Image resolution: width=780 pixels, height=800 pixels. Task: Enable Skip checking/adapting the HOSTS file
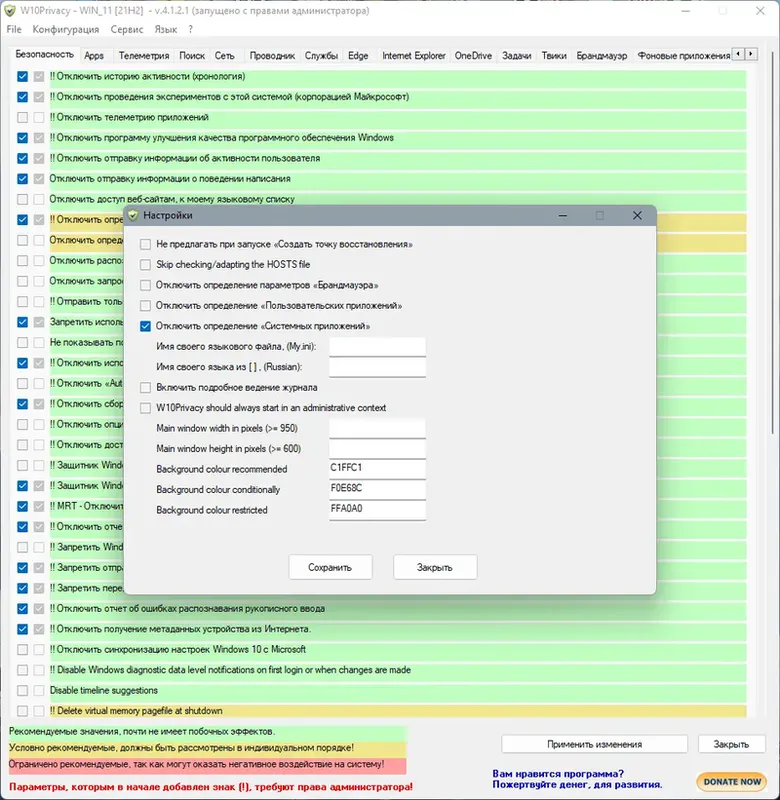pos(145,265)
